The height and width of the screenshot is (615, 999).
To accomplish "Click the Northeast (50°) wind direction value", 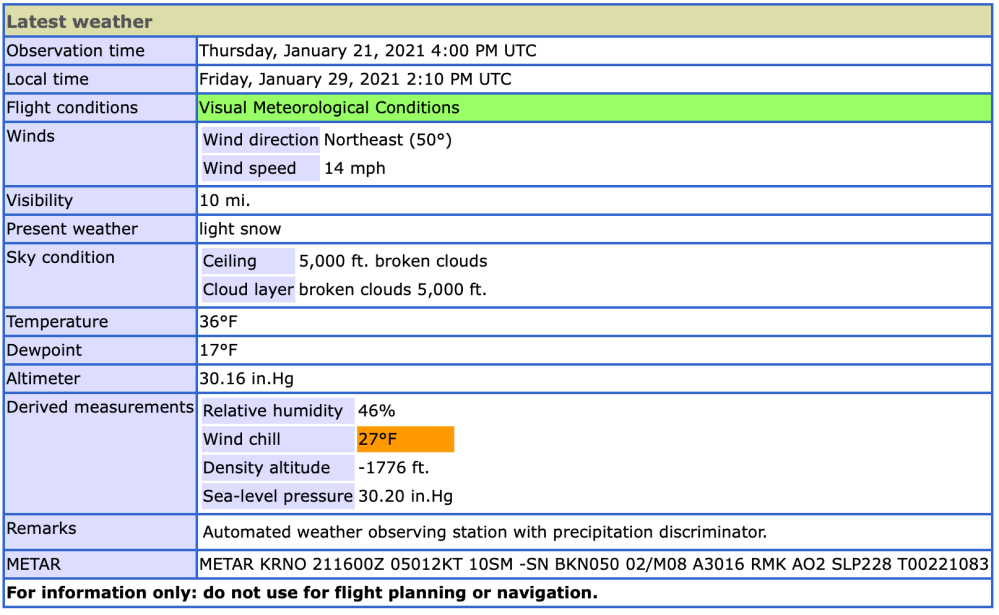I will (x=388, y=140).
